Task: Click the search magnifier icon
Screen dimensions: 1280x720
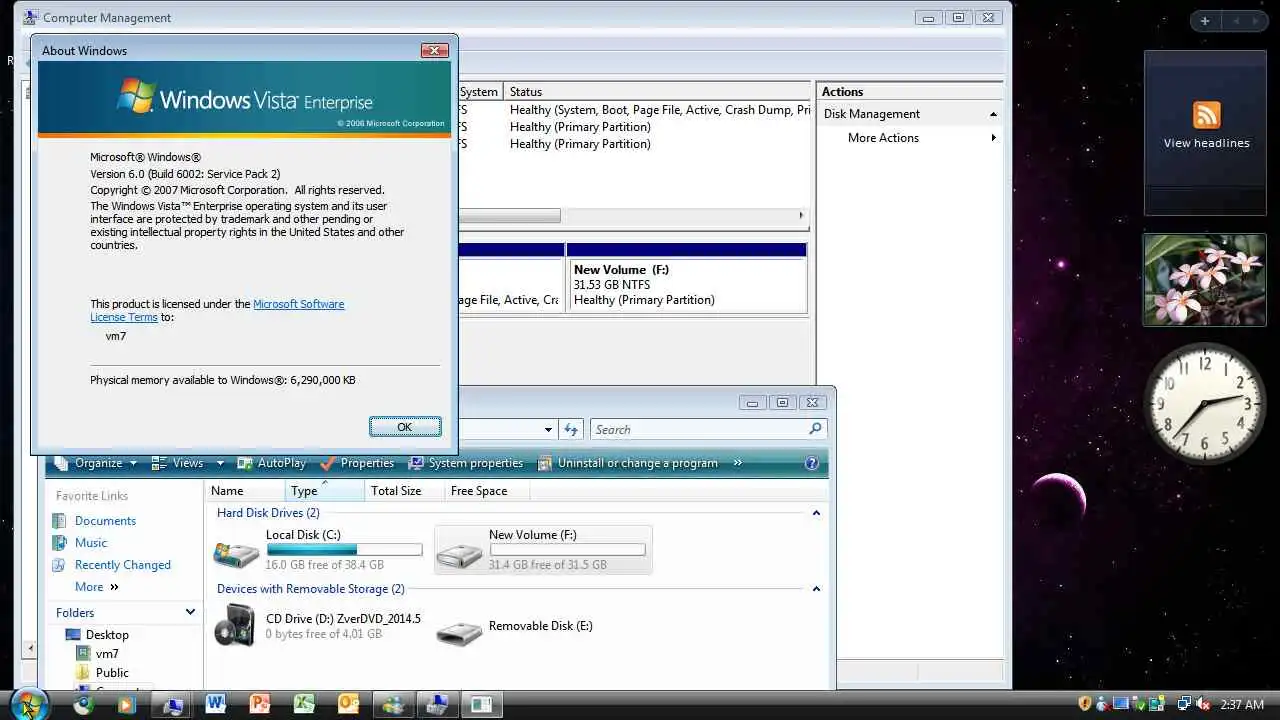Action: pyautogui.click(x=816, y=429)
